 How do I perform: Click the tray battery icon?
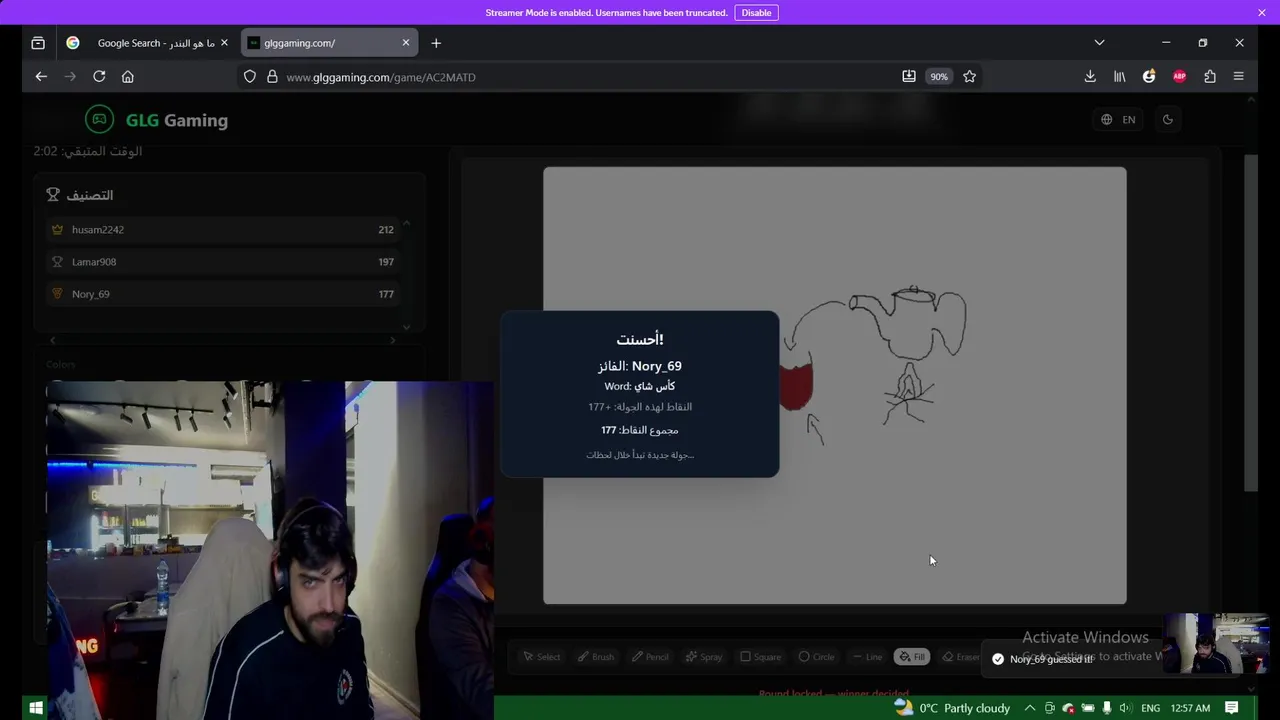coord(1087,708)
